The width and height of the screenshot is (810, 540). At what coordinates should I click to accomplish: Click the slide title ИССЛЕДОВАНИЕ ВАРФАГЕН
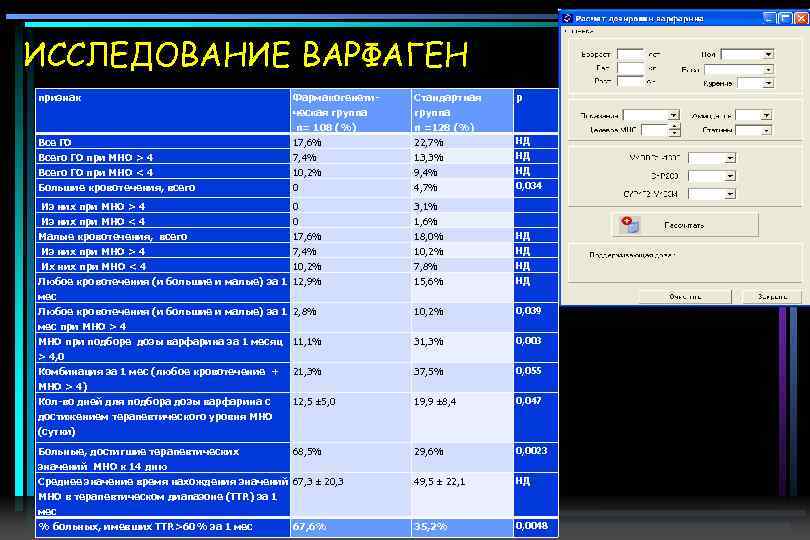246,54
